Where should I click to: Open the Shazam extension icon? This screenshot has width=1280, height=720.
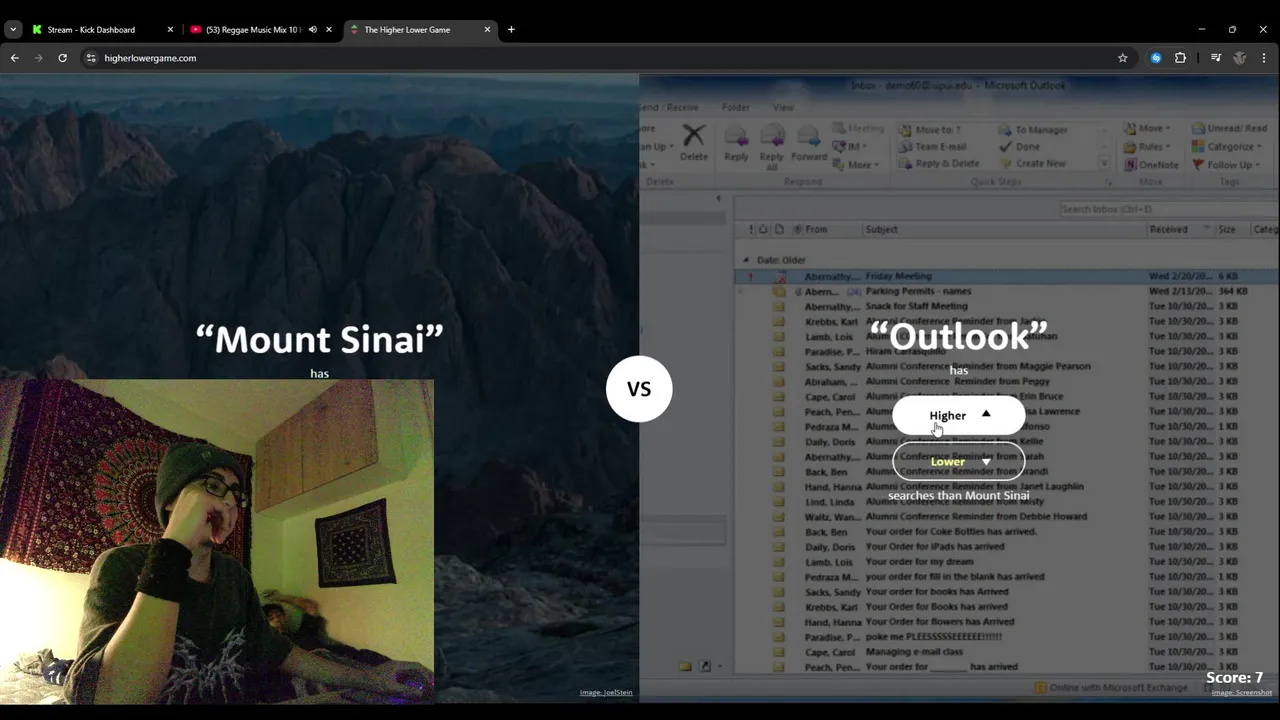pos(1156,58)
